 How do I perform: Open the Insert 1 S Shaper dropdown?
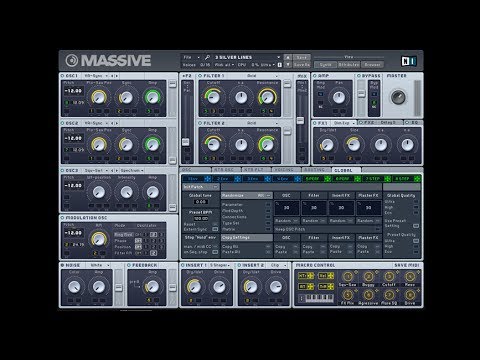pos(220,265)
